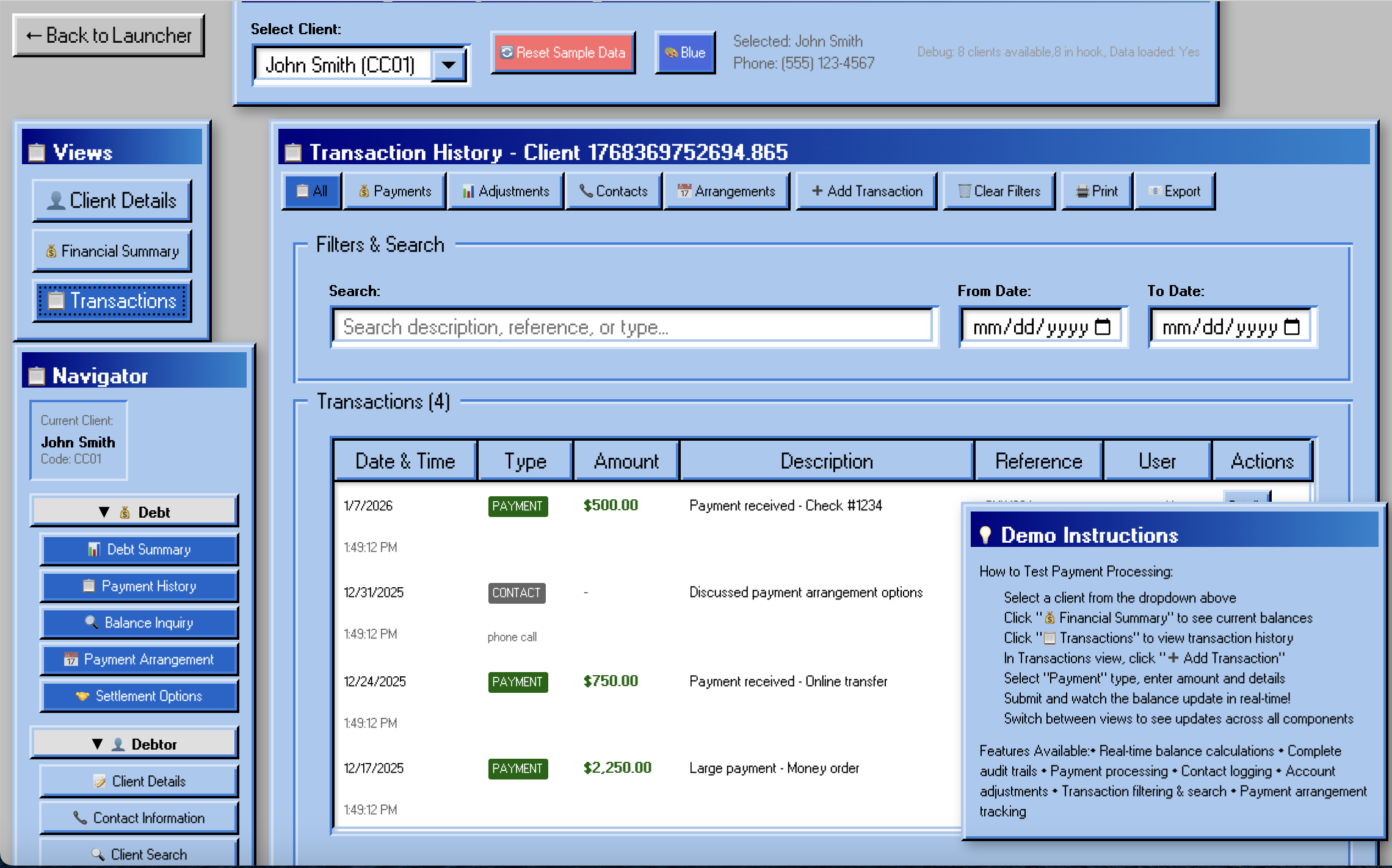The width and height of the screenshot is (1392, 868).
Task: Switch theme with Blue palette button
Action: tap(684, 53)
